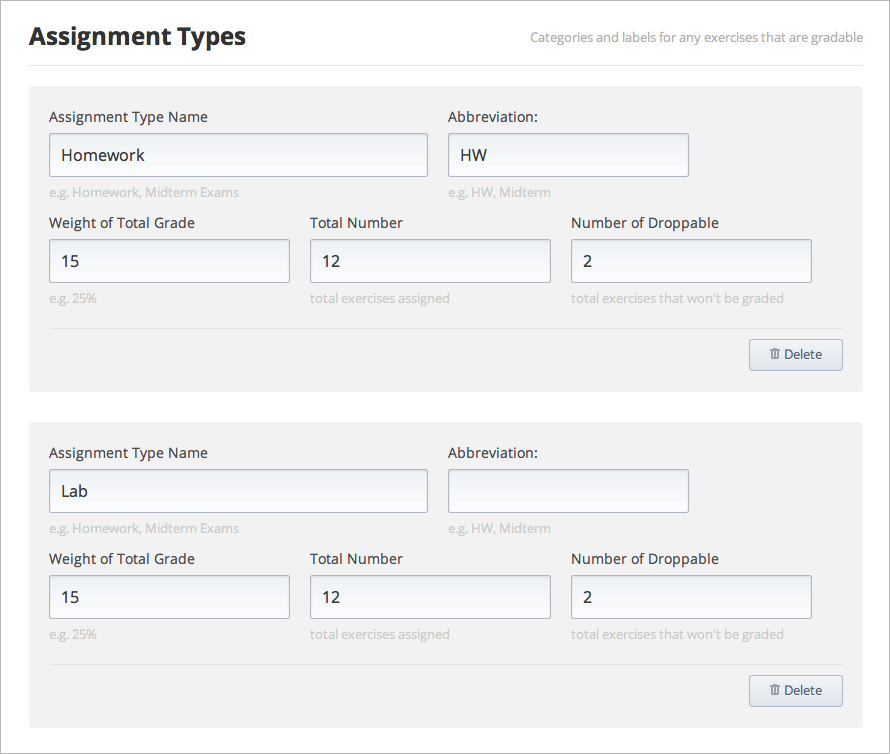This screenshot has height=754, width=890.
Task: Focus the empty Abbreviation field for Lab
Action: coord(568,491)
